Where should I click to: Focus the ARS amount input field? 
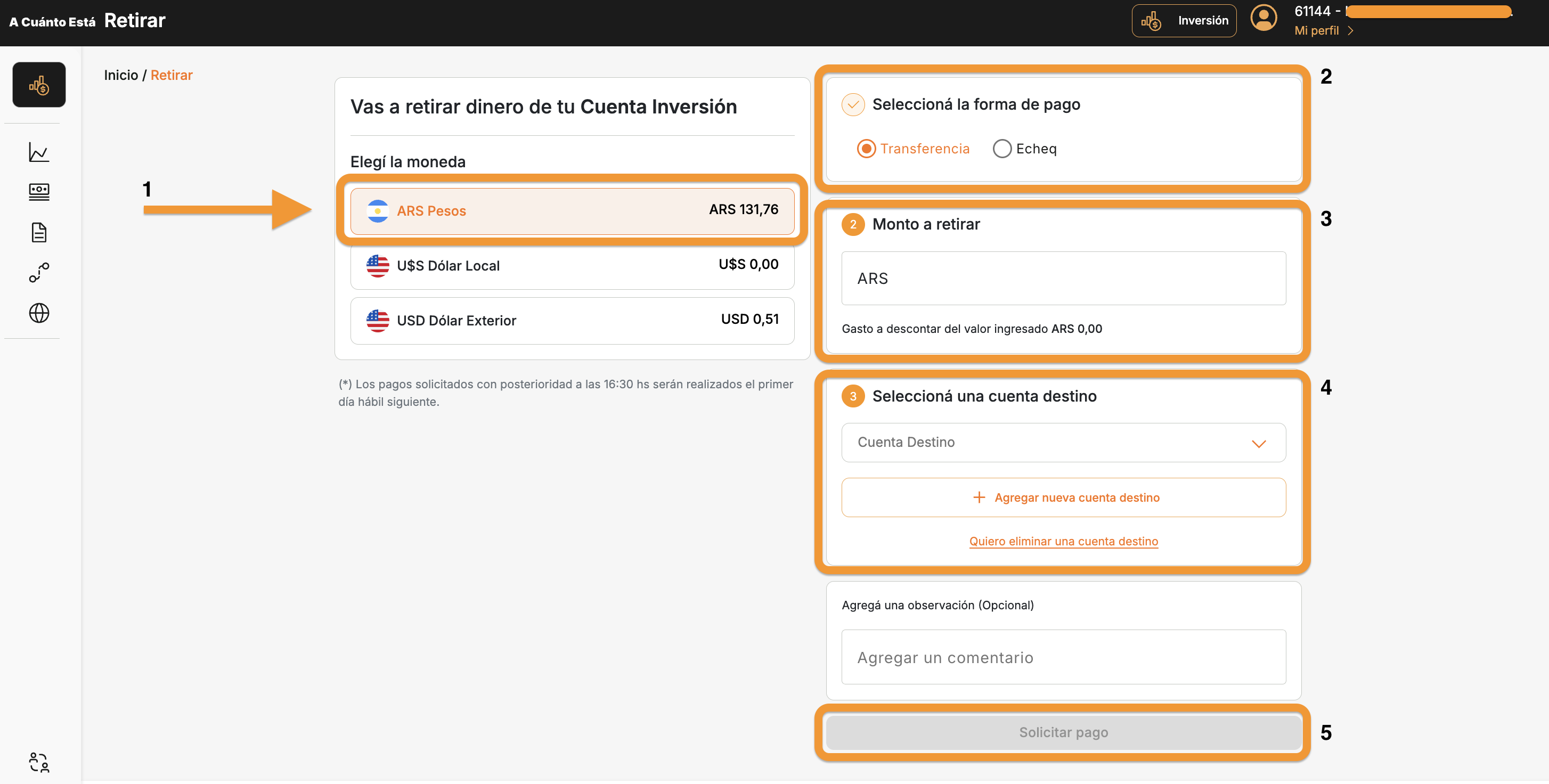click(x=1063, y=279)
